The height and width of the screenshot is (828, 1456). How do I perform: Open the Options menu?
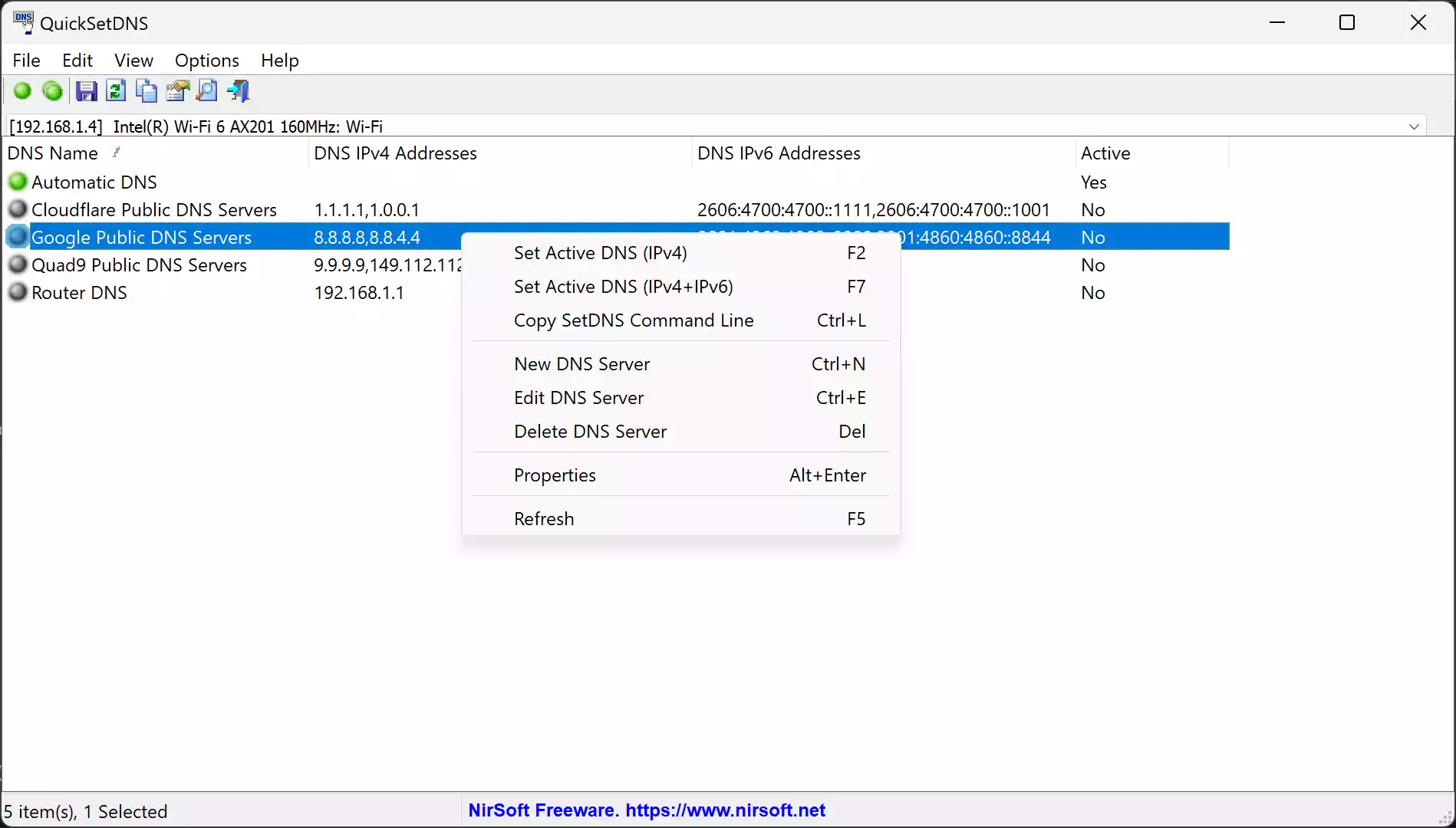click(x=207, y=60)
